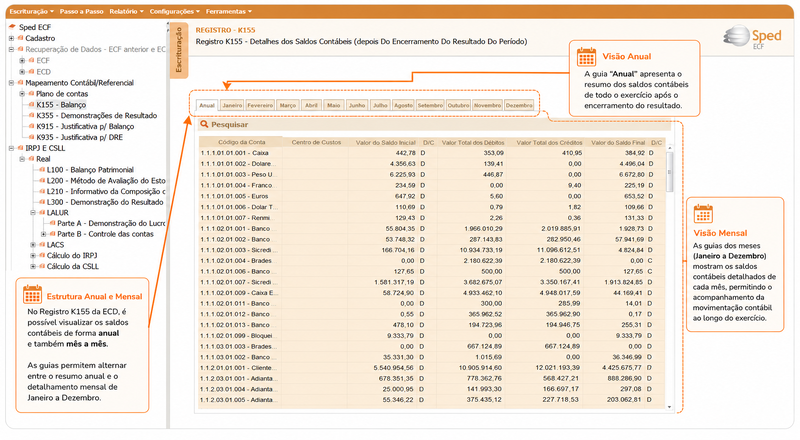This screenshot has height=440, width=800.
Task: Click the Sped ECF root node icon
Action: [12, 27]
